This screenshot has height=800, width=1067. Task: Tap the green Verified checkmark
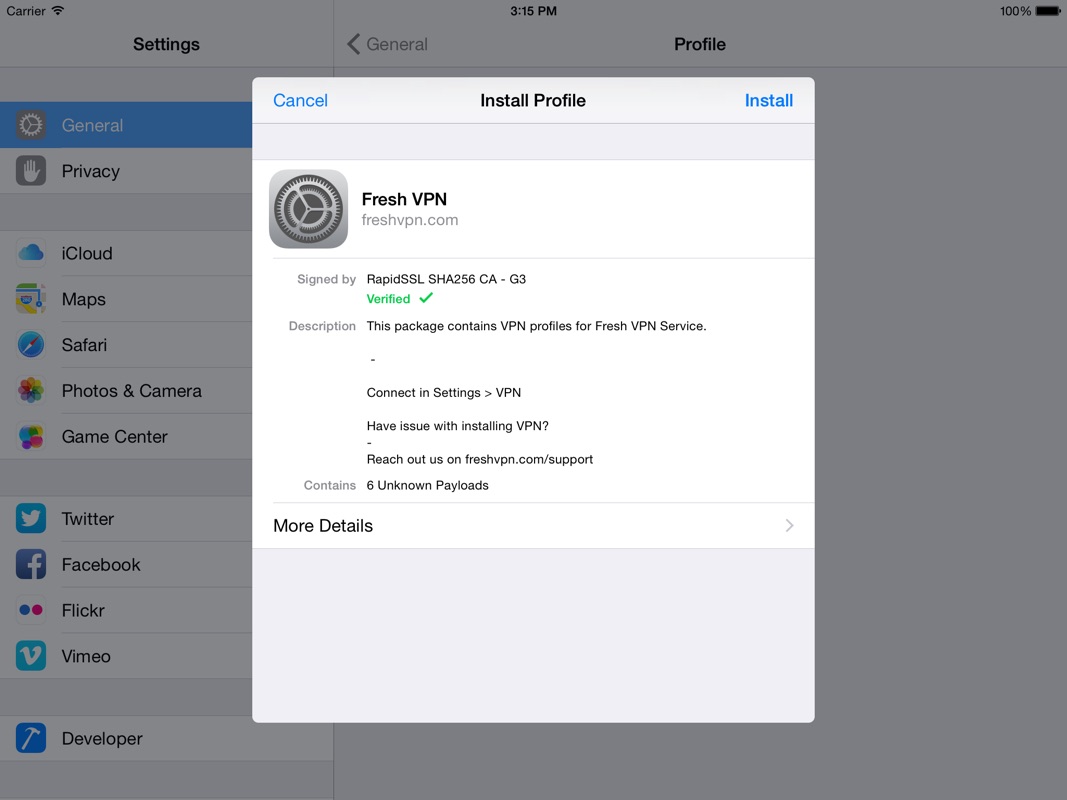point(426,298)
